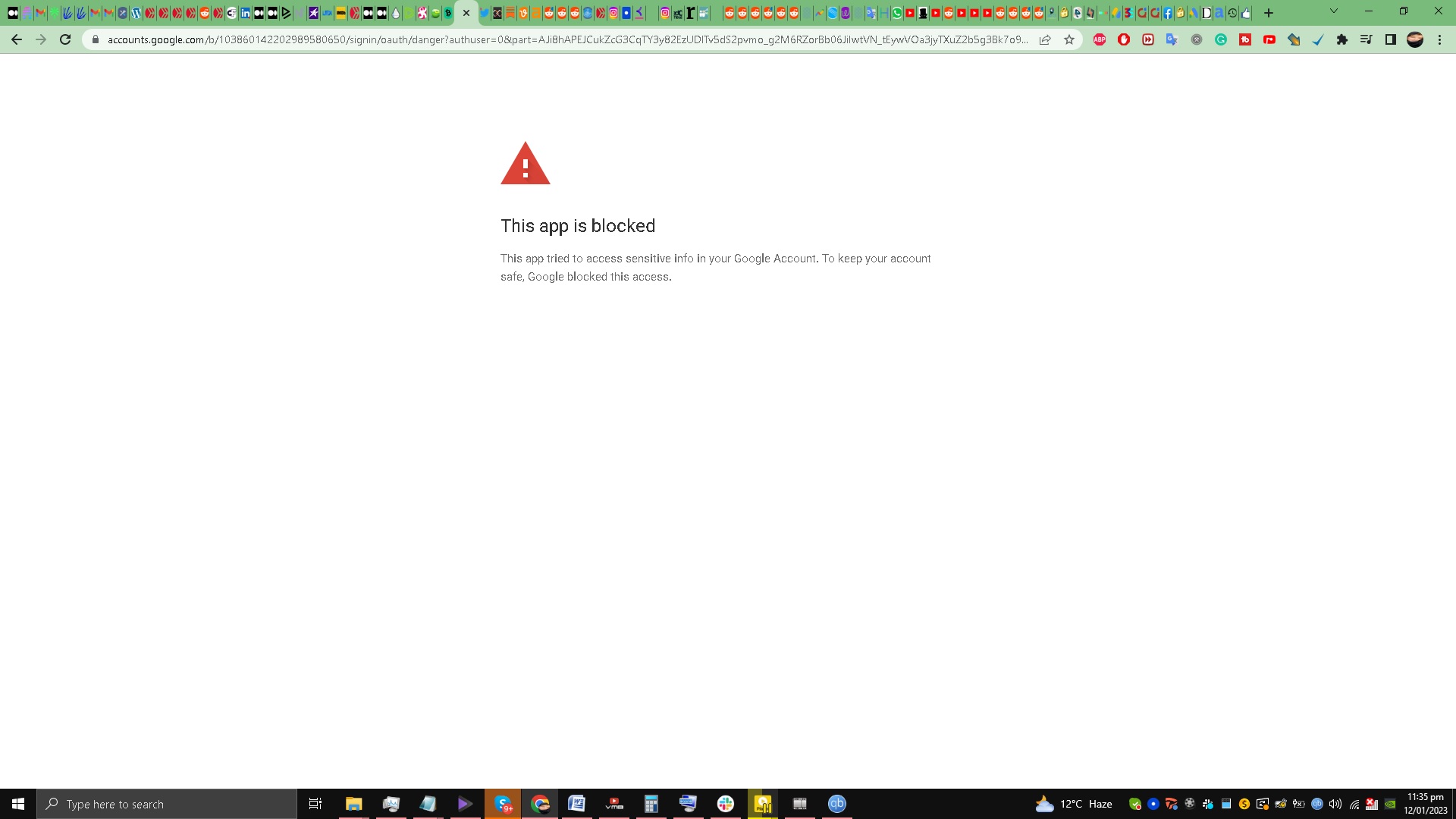Open the Calculator from taskbar
The height and width of the screenshot is (819, 1456).
651,804
